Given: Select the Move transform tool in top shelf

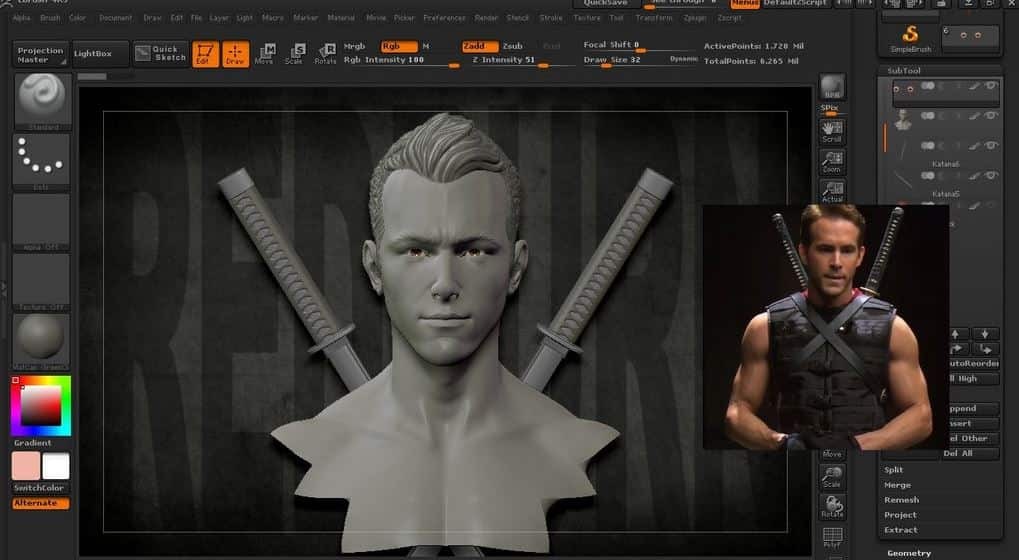Looking at the screenshot, I should coord(264,54).
